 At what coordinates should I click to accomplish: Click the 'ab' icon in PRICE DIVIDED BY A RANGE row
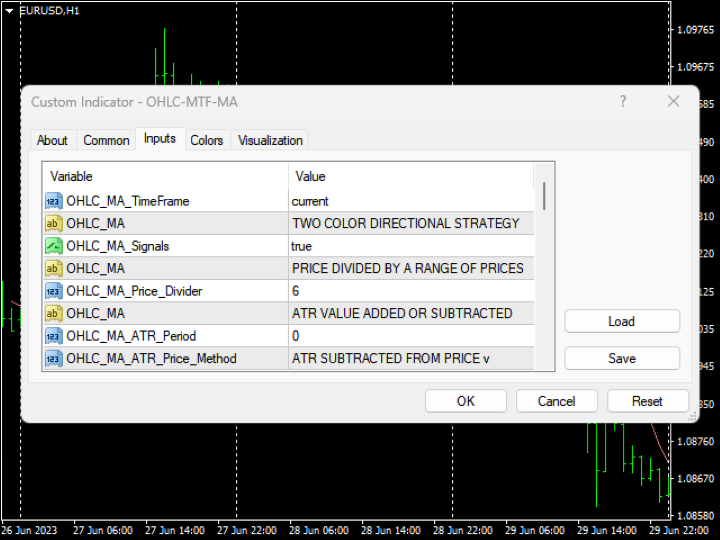pos(54,268)
